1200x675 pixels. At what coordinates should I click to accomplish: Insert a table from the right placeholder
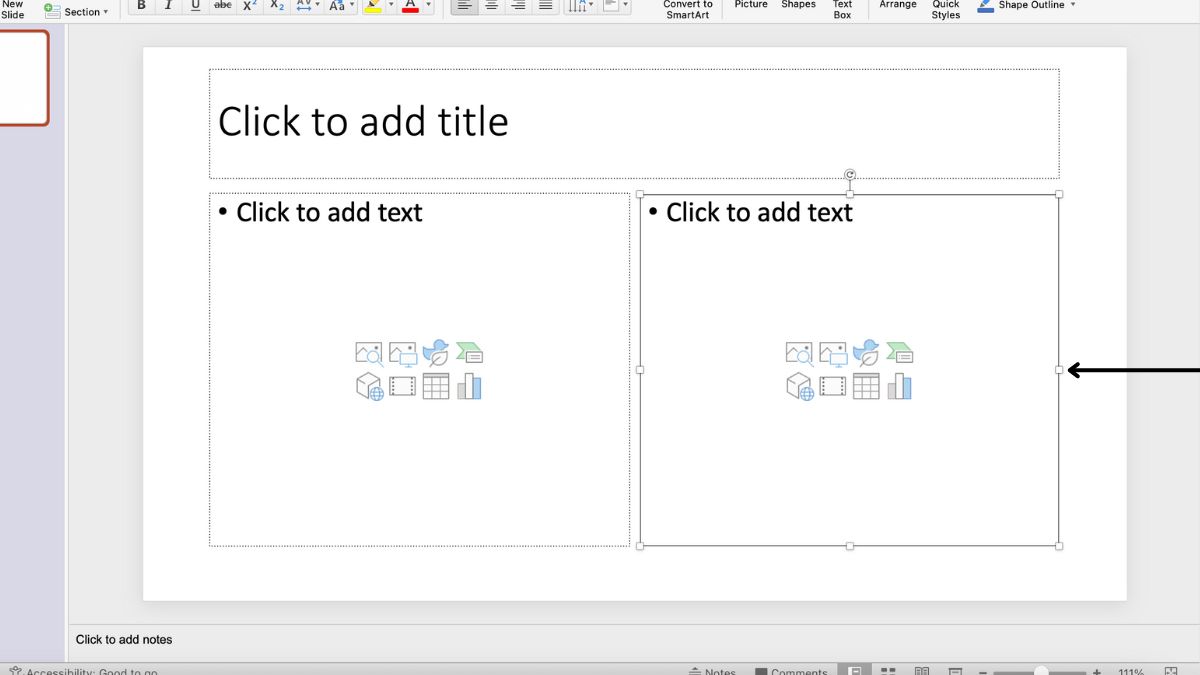[866, 387]
